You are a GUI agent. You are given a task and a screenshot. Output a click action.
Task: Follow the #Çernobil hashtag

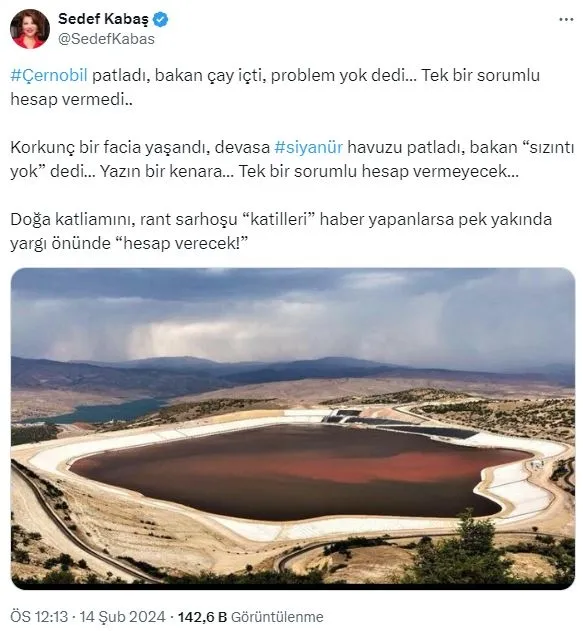point(49,75)
